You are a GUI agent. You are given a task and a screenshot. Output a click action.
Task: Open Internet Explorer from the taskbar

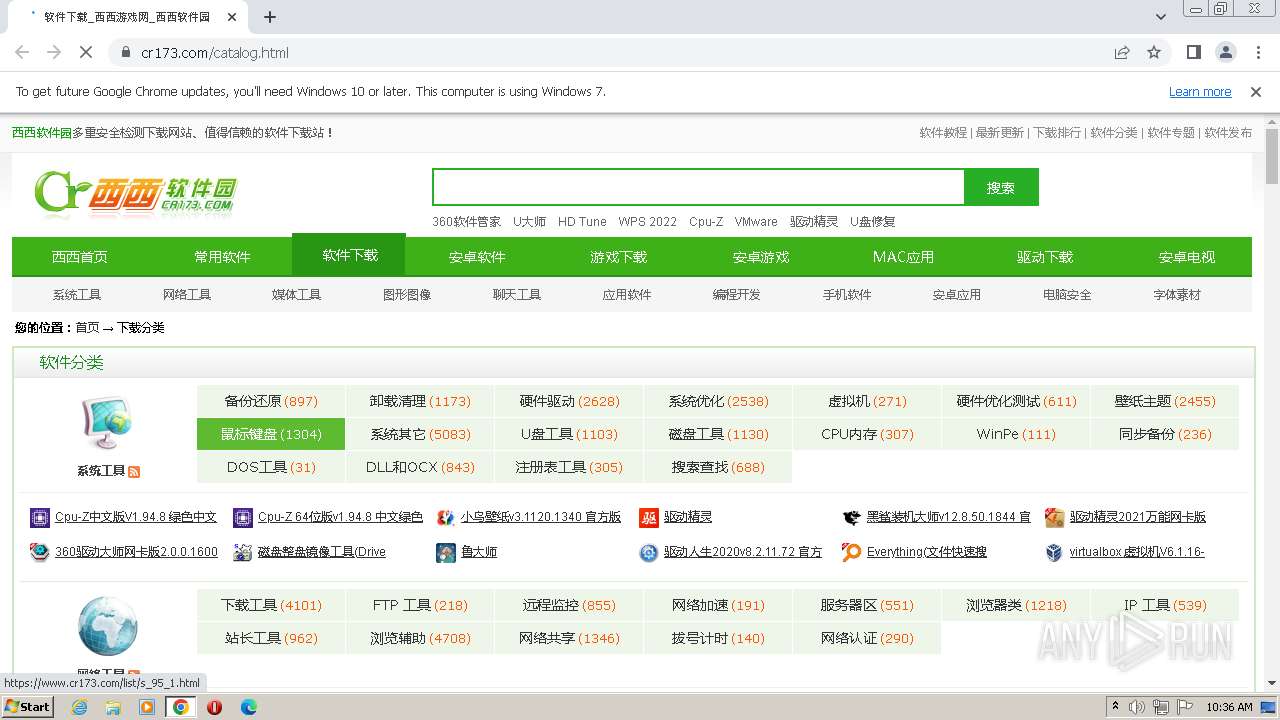tap(79, 707)
